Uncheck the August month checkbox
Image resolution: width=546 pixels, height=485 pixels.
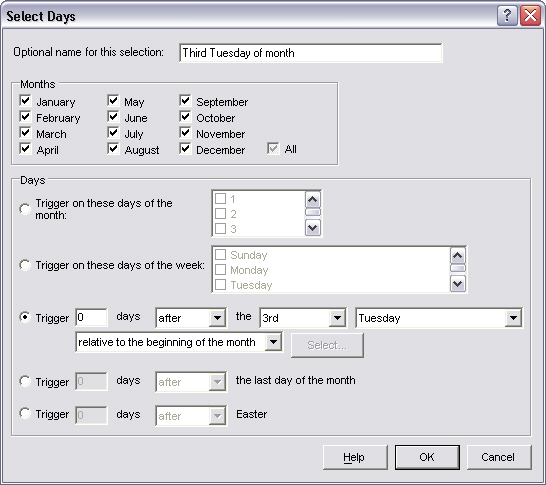click(x=113, y=149)
